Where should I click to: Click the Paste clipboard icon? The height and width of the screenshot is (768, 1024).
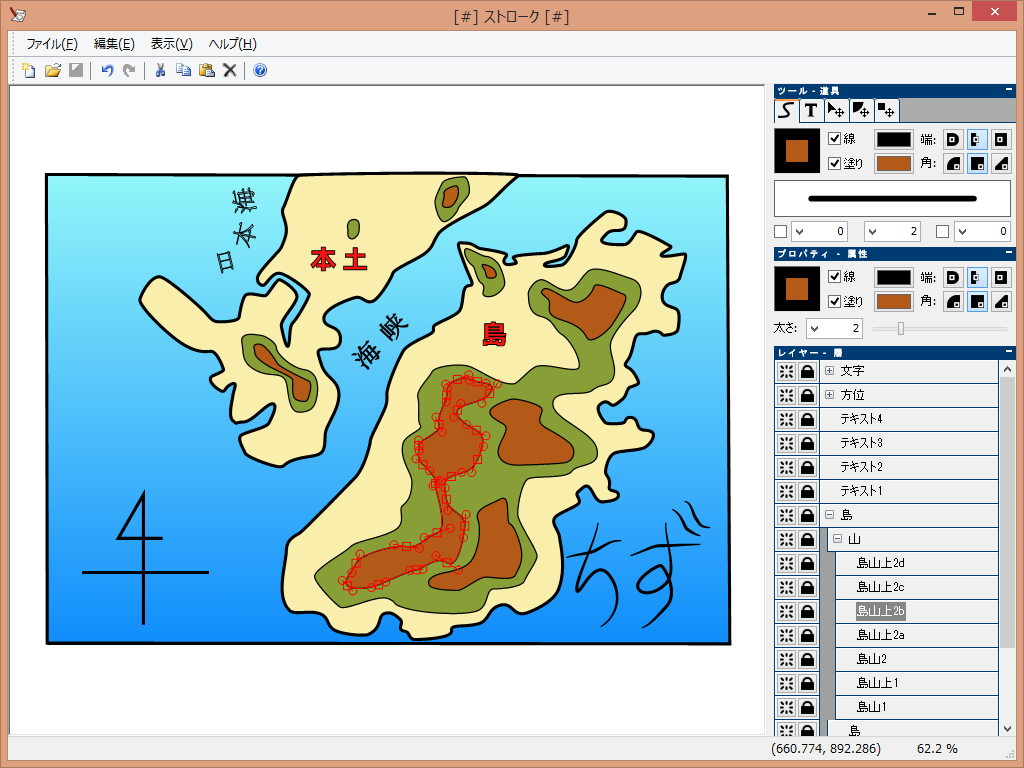tap(206, 70)
